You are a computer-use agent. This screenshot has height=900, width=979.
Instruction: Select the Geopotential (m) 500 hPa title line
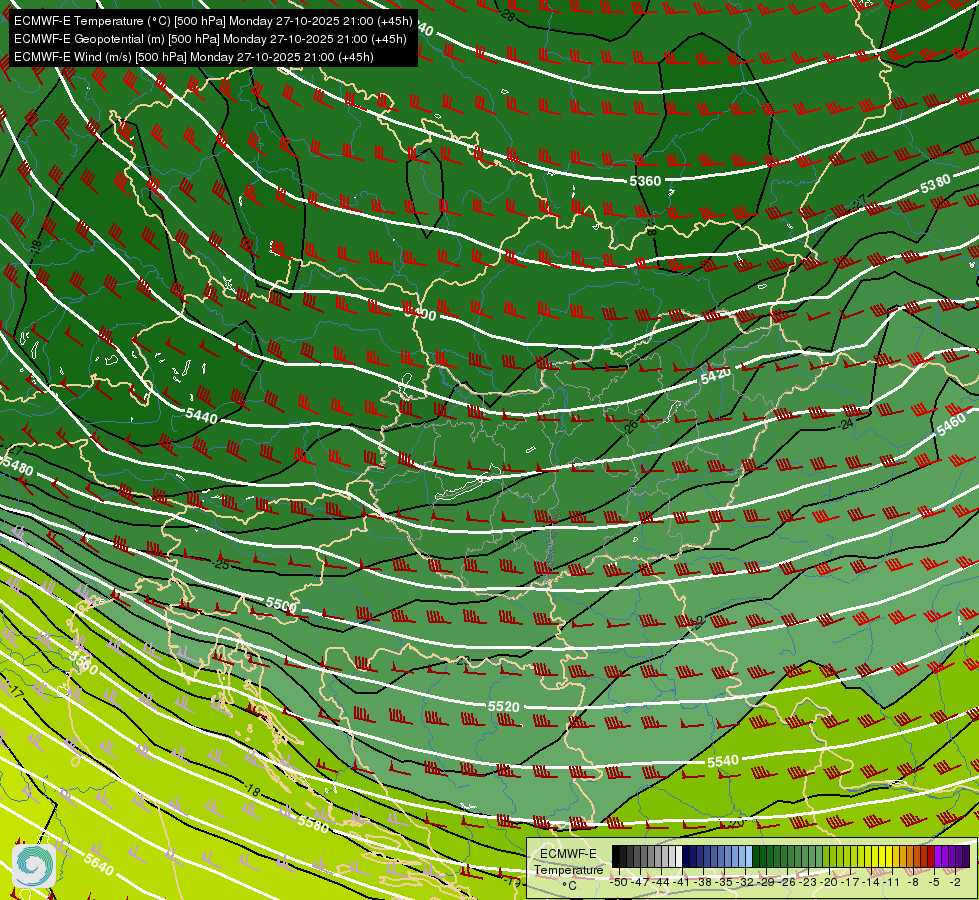(210, 39)
